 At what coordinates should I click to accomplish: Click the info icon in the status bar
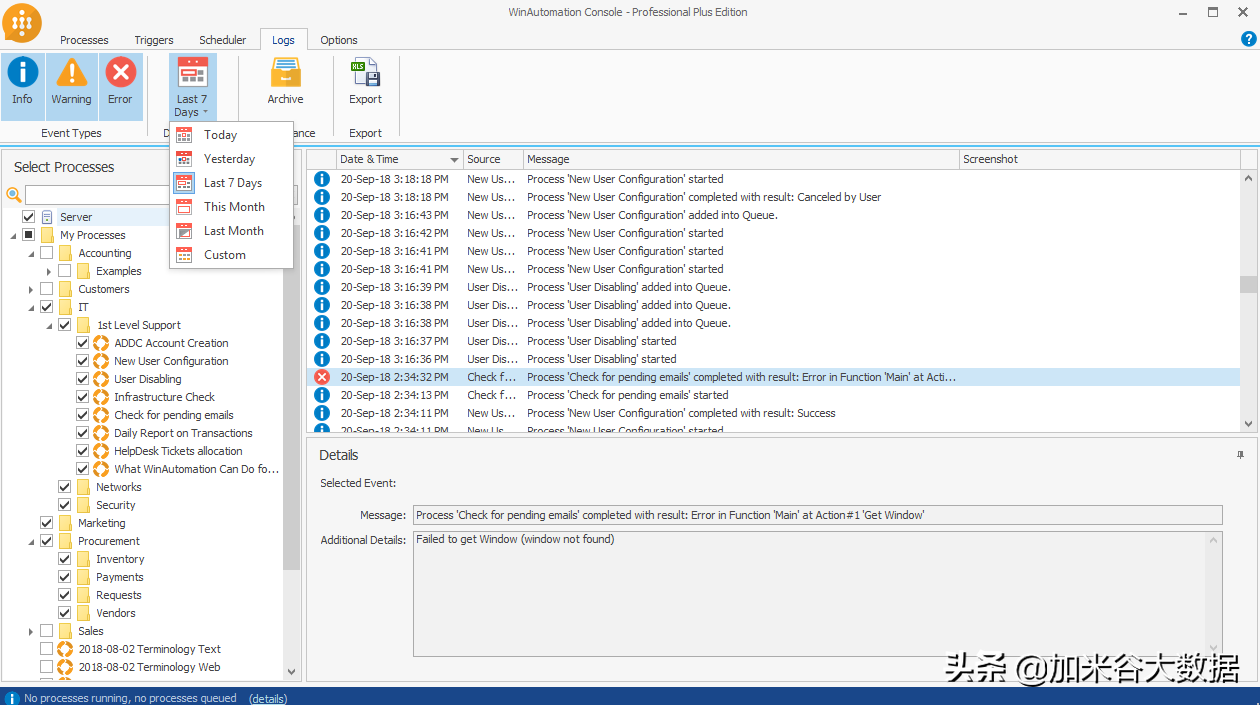[12, 698]
